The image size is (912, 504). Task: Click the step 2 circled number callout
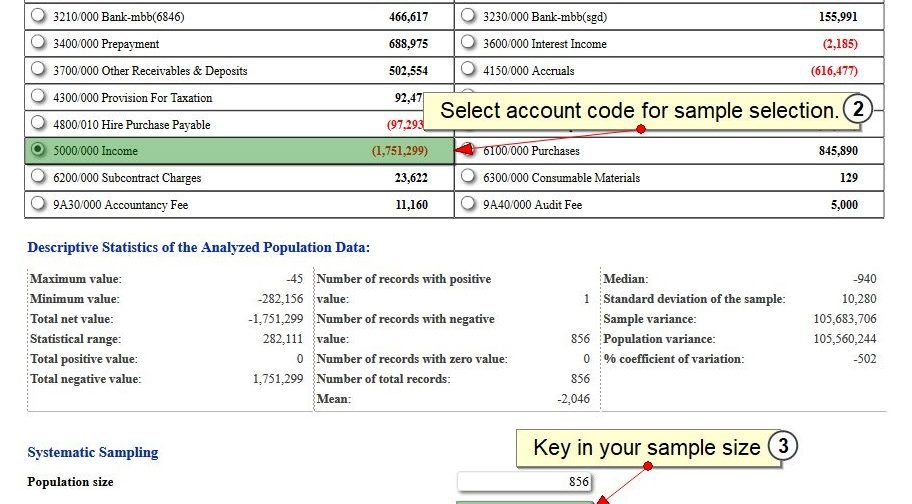857,109
